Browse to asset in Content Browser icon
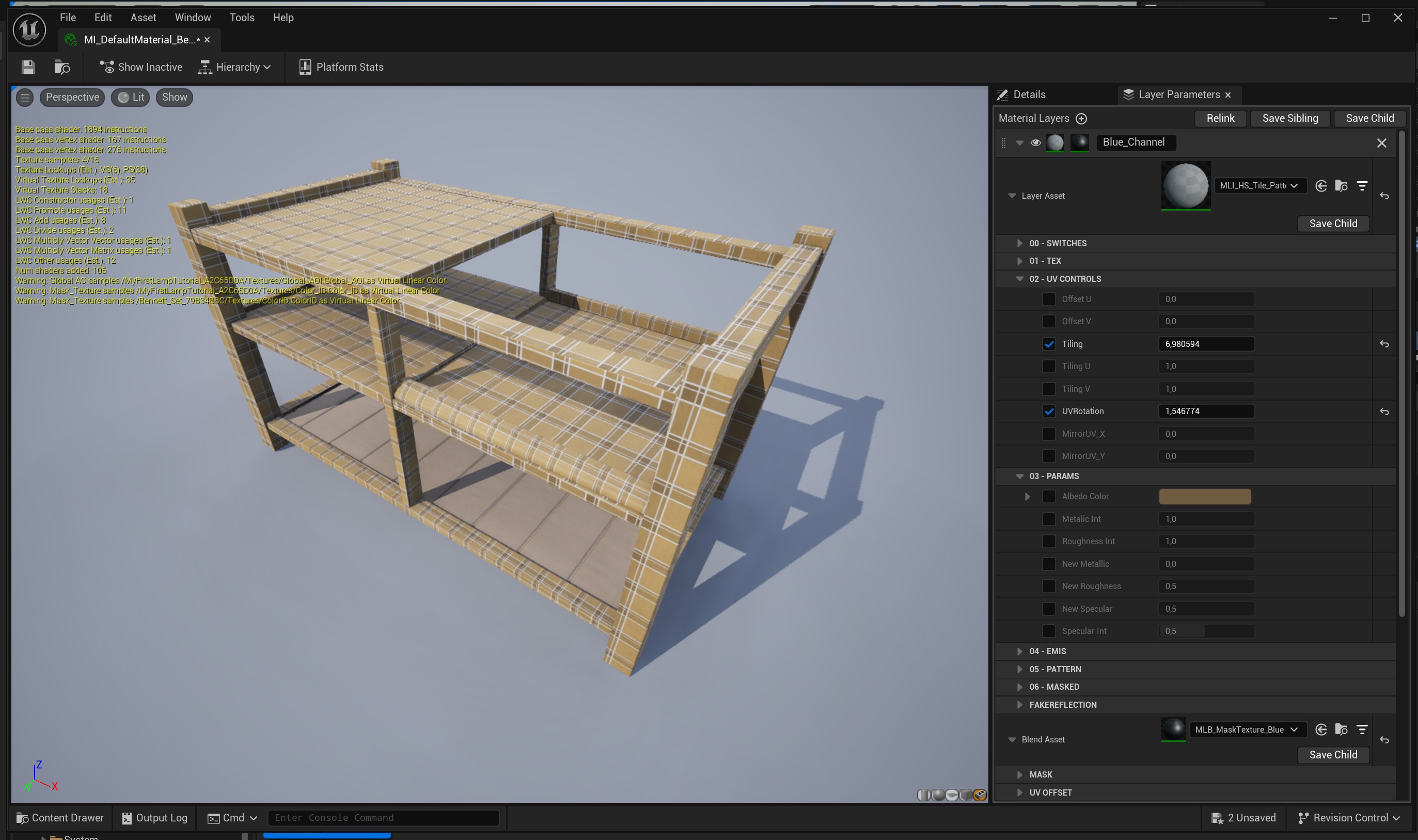The image size is (1418, 840). pos(61,67)
